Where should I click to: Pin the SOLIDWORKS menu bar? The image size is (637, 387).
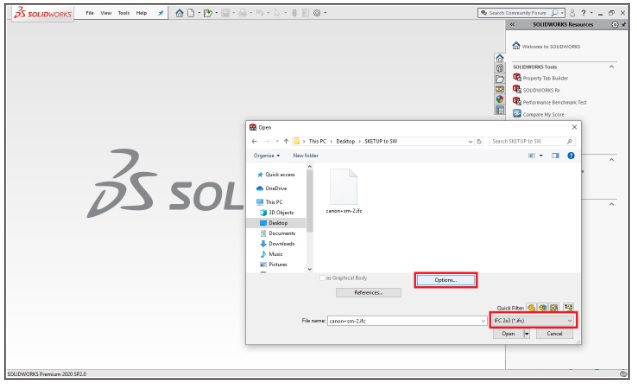point(161,13)
